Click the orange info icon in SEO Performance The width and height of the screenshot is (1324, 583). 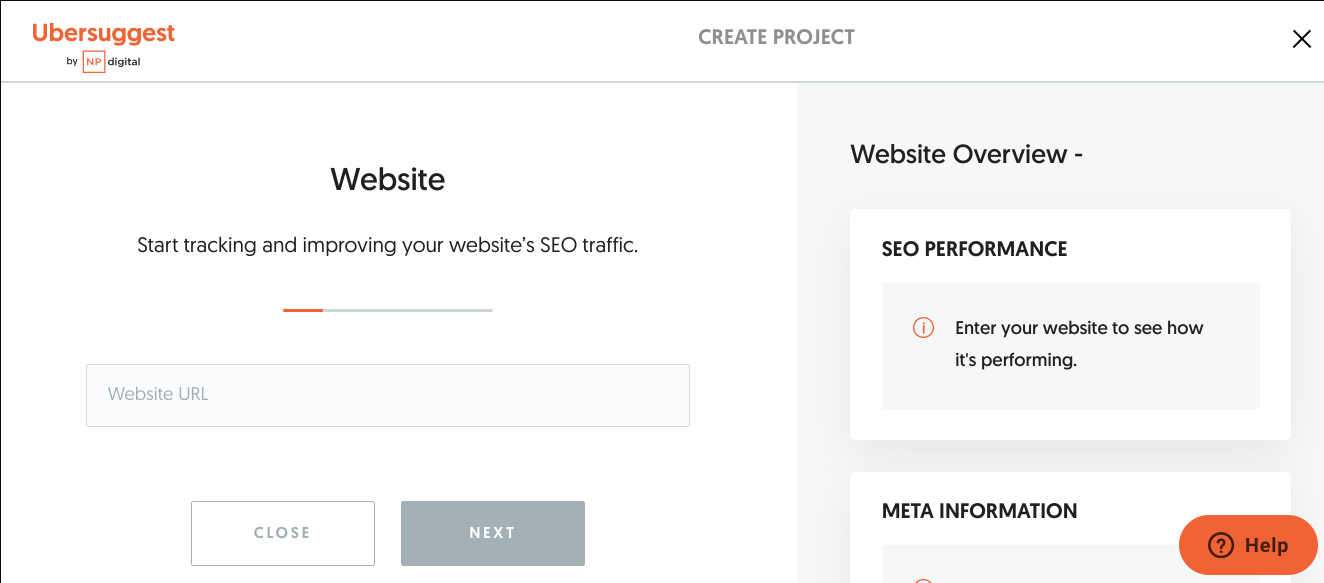click(x=923, y=328)
